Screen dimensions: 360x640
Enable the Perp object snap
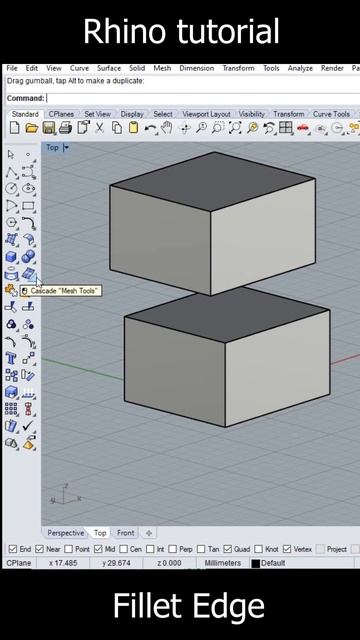click(x=173, y=549)
